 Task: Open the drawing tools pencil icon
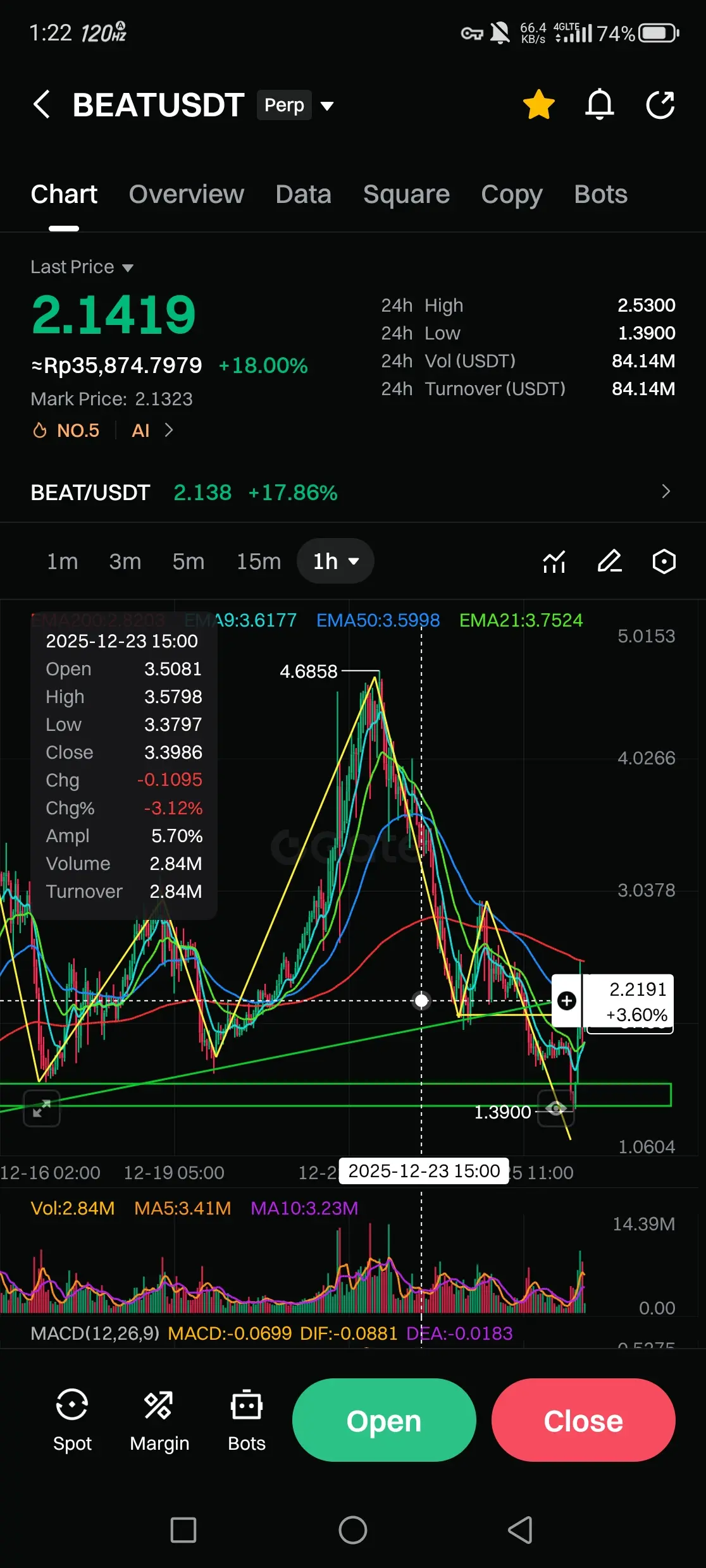tap(610, 561)
